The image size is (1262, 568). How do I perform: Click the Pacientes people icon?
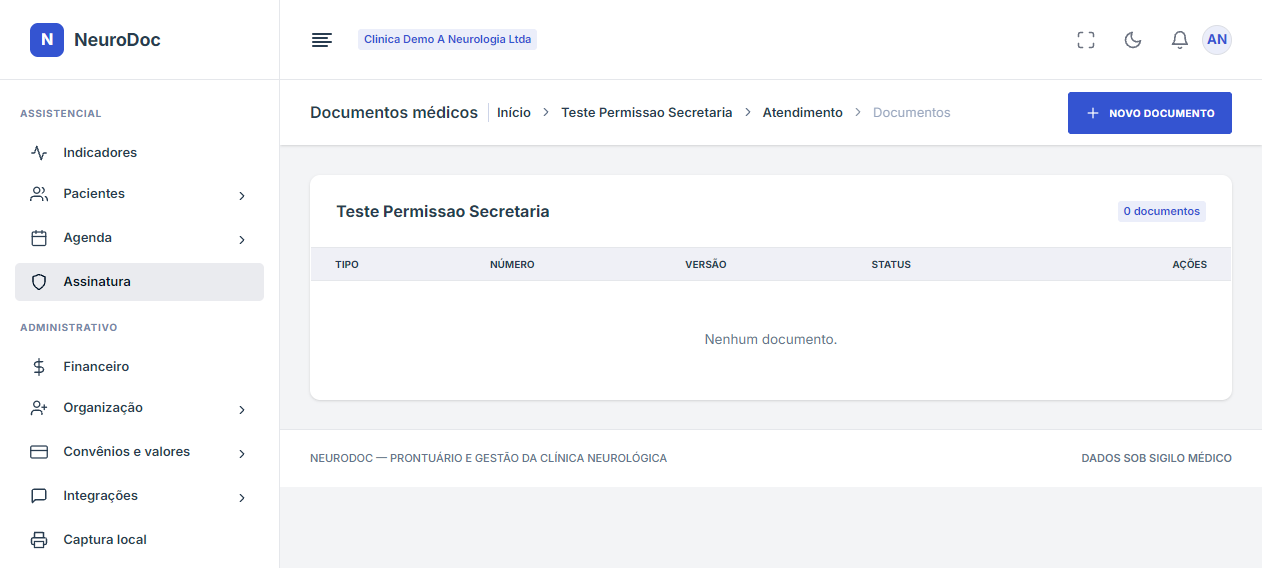[39, 194]
